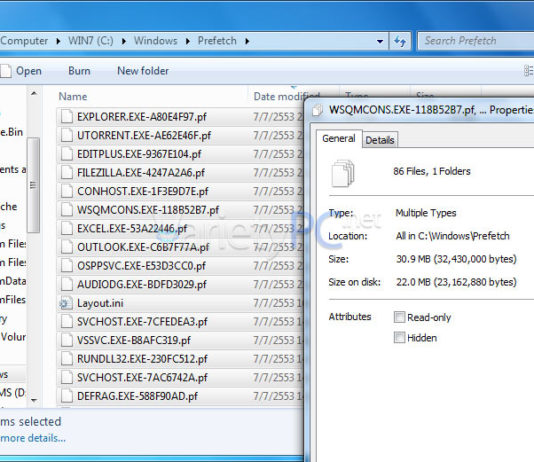Click the Search Prefetch input box
This screenshot has width=534, height=462.
[x=477, y=41]
